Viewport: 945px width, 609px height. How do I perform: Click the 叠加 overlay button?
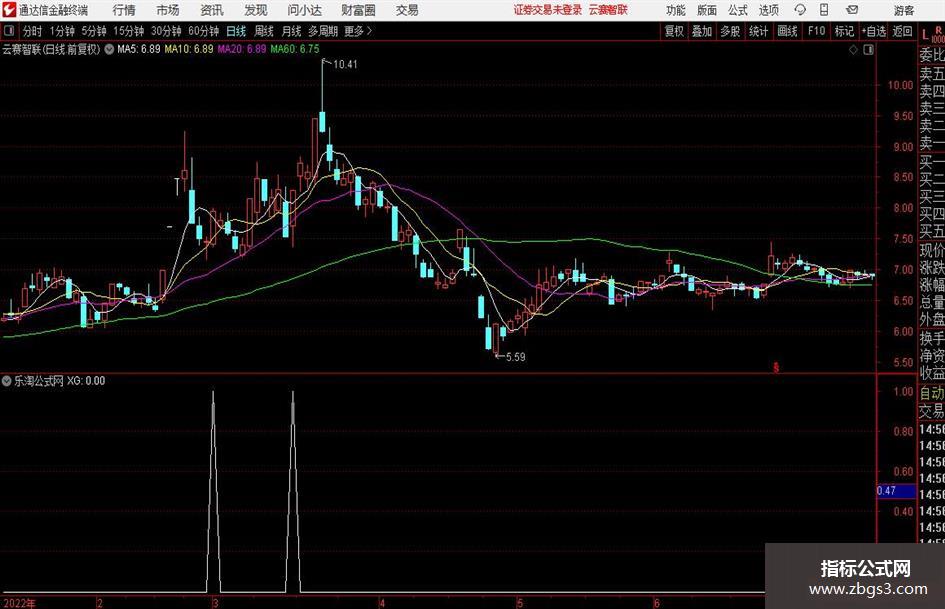[702, 31]
